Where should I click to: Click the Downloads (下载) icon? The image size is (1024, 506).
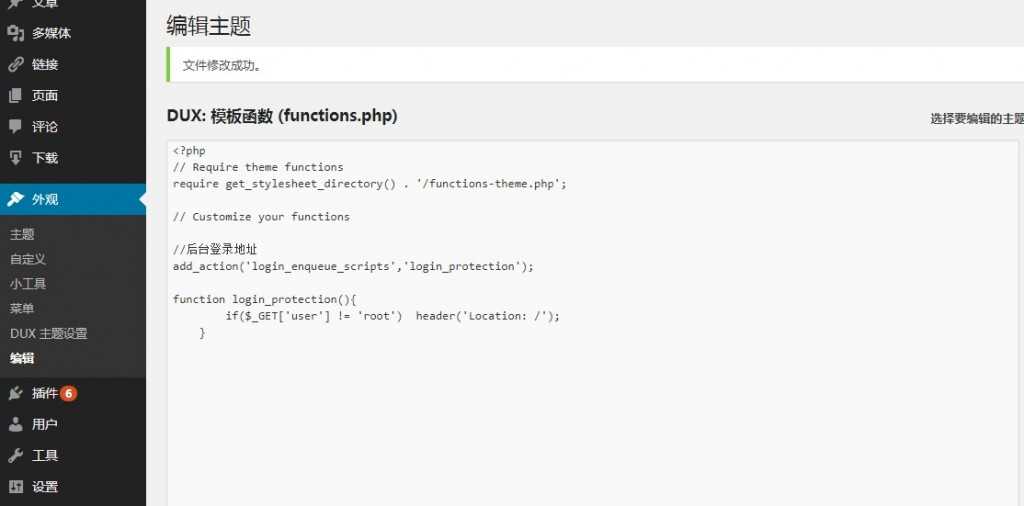pyautogui.click(x=16, y=157)
